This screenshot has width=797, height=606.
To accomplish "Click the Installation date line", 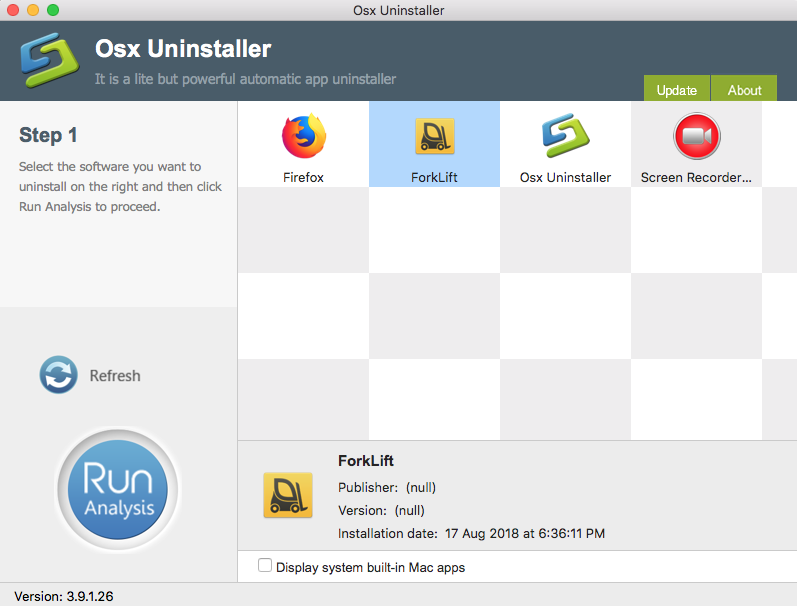I will click(472, 533).
